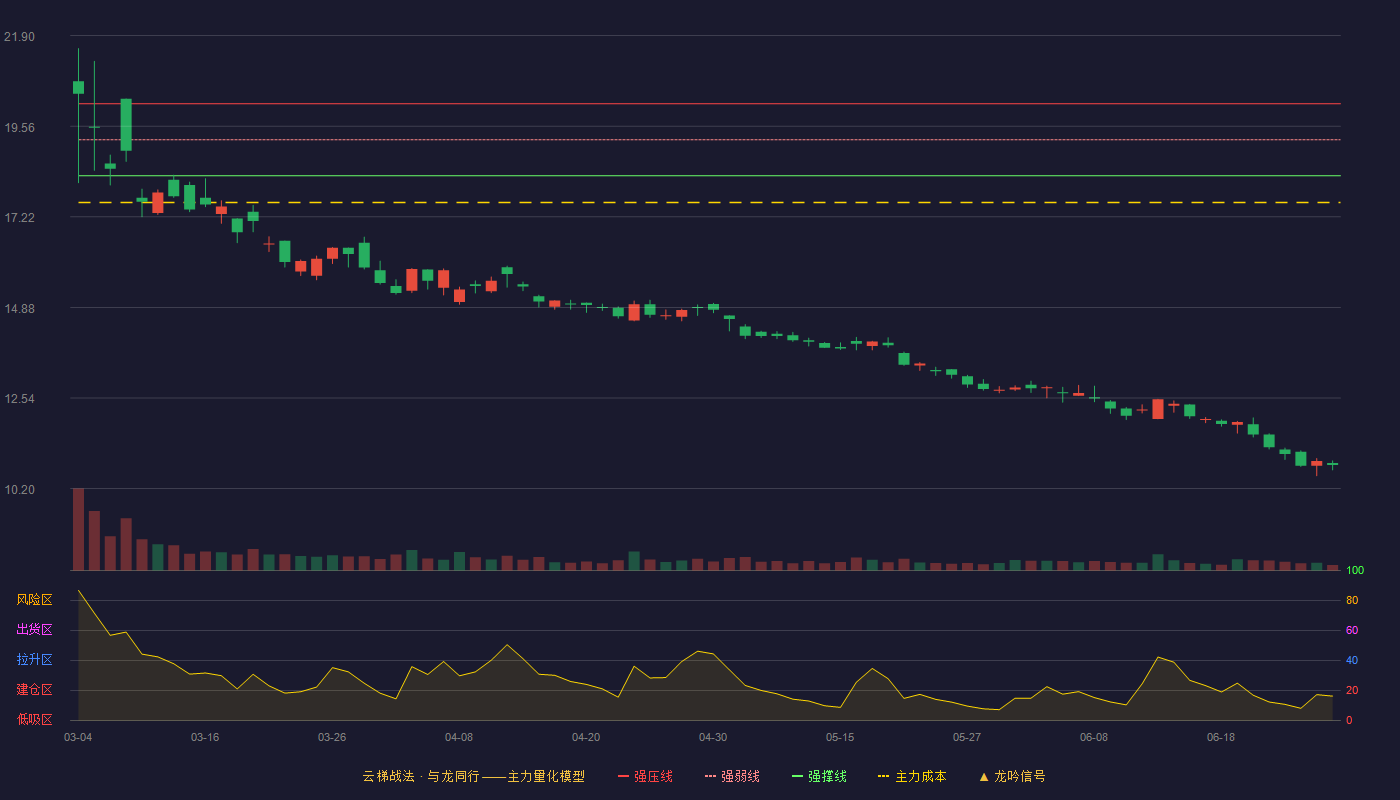Click the 06-18 date label

click(1221, 737)
